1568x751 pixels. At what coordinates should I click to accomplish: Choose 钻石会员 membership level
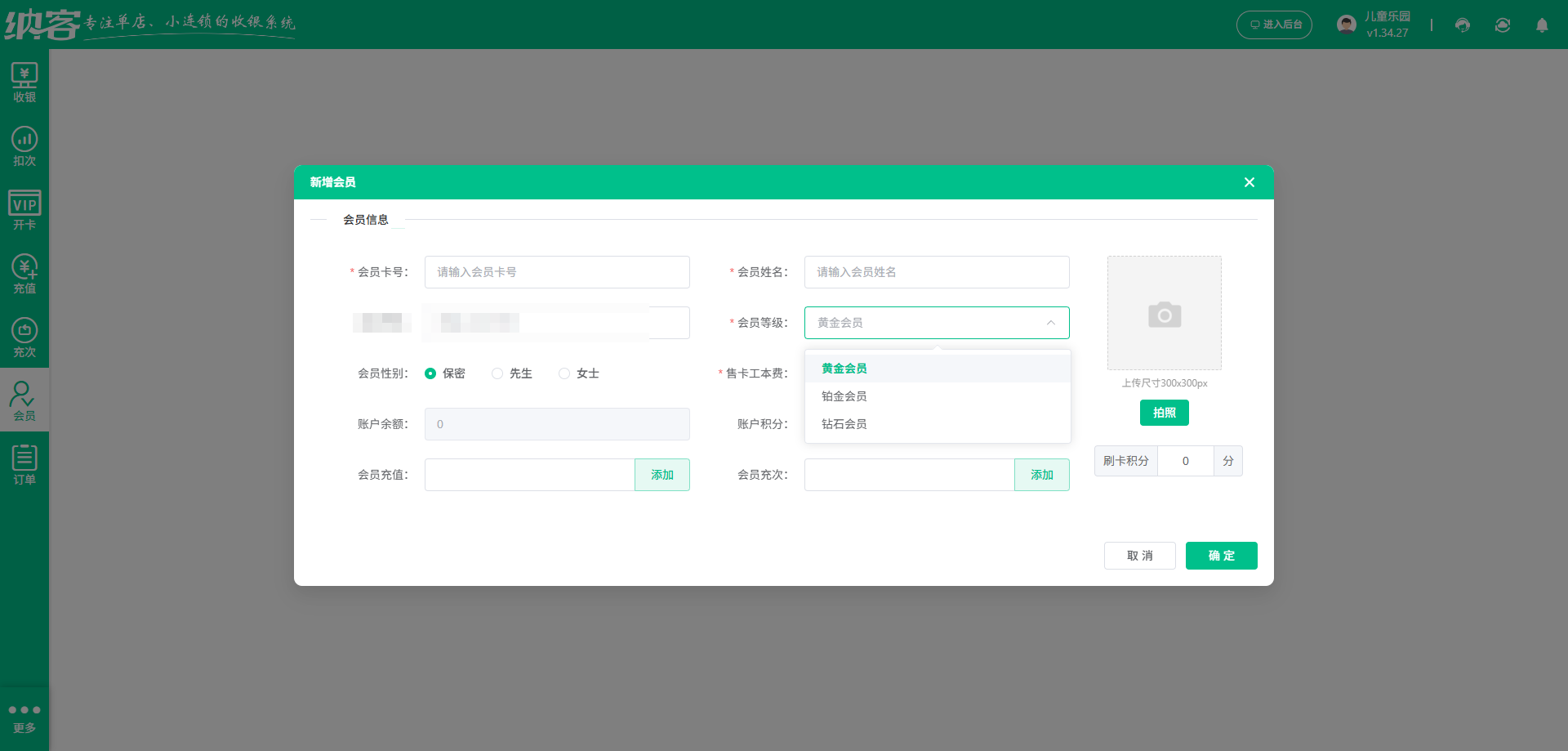pos(844,423)
